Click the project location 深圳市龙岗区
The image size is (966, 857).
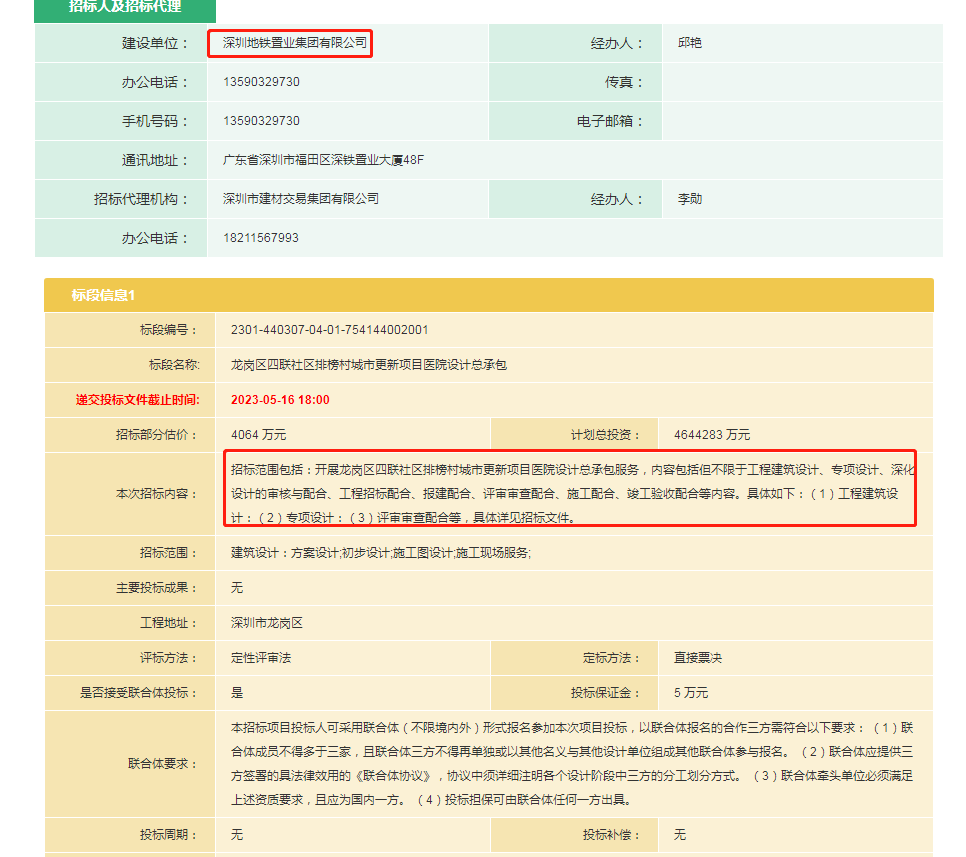(266, 623)
